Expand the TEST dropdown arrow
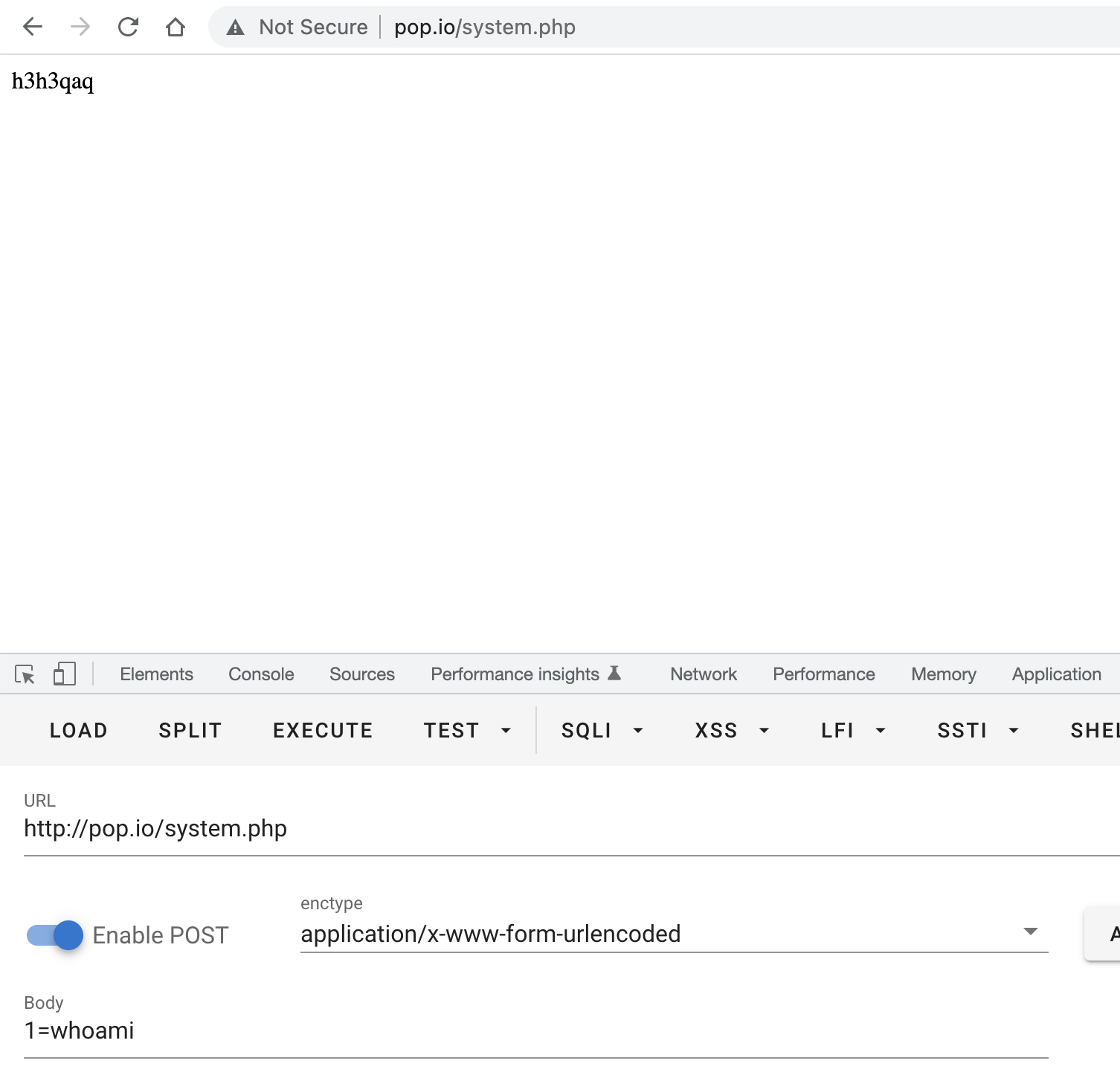The width and height of the screenshot is (1120, 1078). [x=506, y=731]
